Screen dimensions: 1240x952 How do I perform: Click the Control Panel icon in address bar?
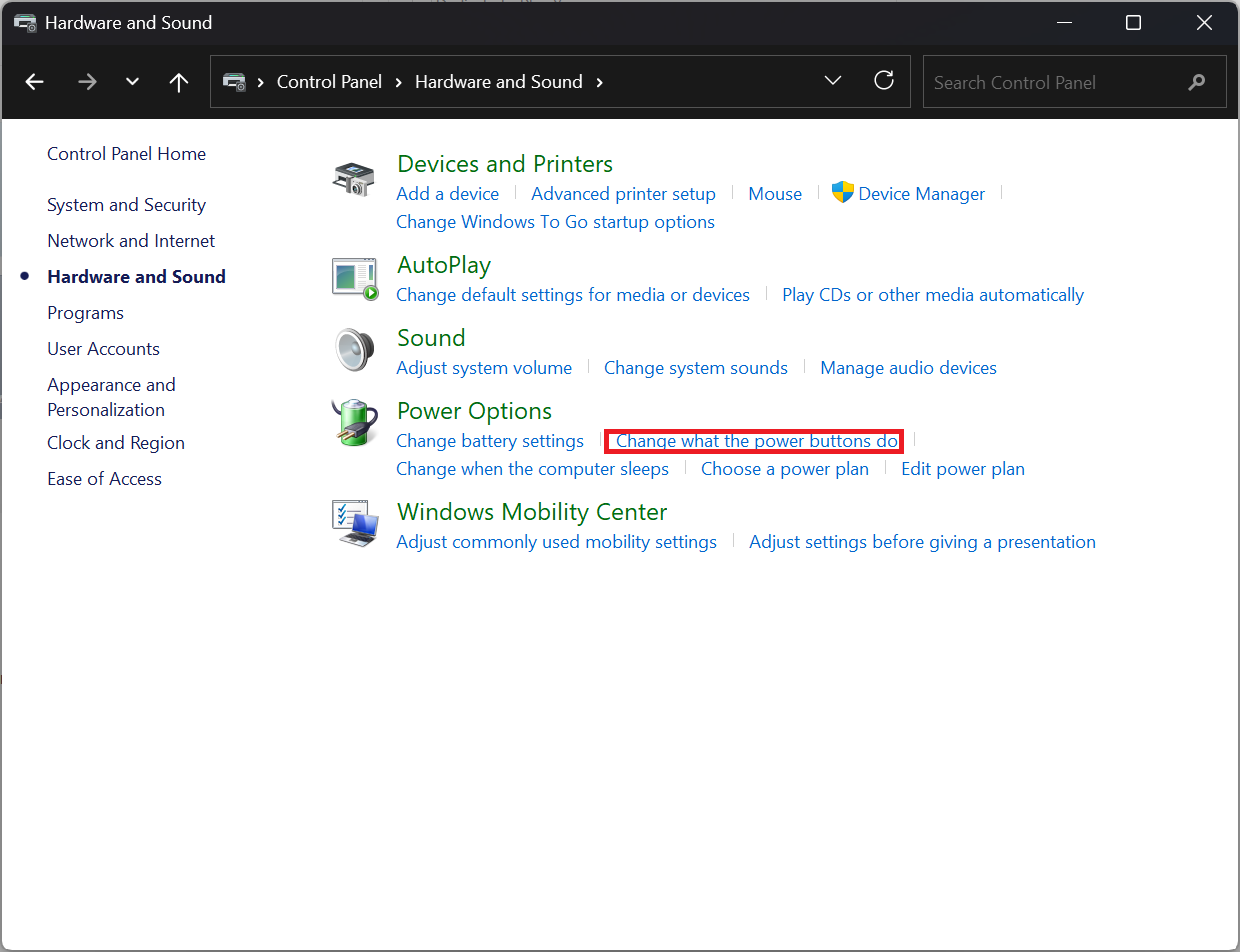[x=234, y=82]
